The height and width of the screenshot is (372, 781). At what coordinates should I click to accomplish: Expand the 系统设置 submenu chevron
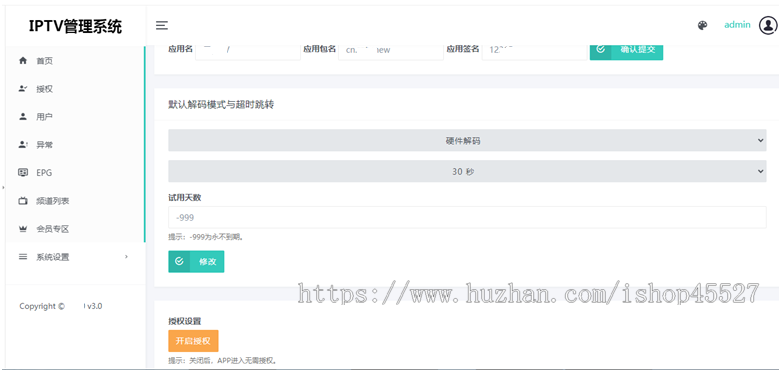click(x=126, y=257)
